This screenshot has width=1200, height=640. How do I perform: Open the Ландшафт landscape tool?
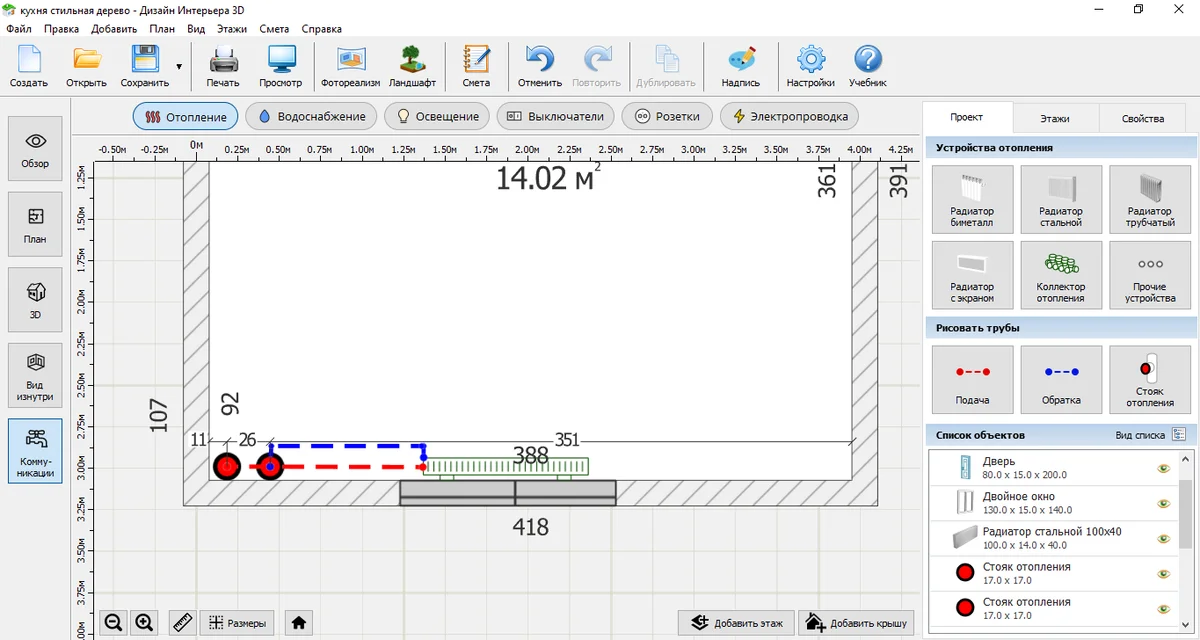point(412,66)
